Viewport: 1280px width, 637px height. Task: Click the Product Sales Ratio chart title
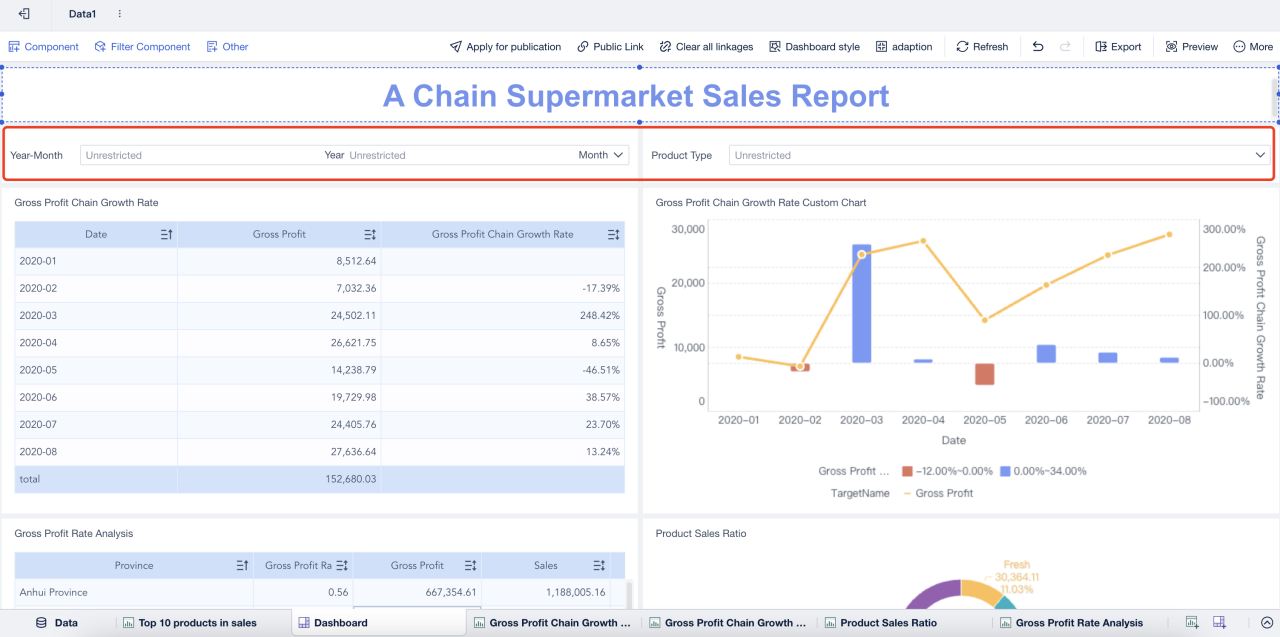pos(703,534)
